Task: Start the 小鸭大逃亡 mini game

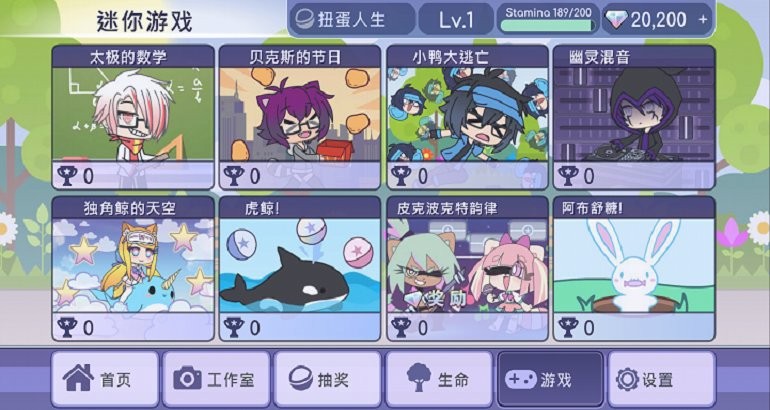Action: [467, 117]
